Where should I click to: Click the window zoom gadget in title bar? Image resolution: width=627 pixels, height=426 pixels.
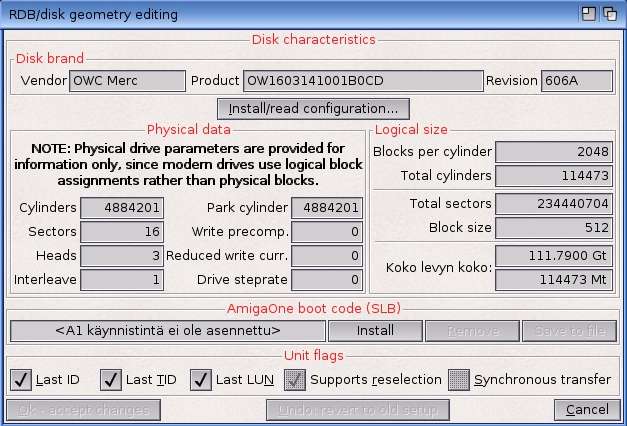point(589,14)
